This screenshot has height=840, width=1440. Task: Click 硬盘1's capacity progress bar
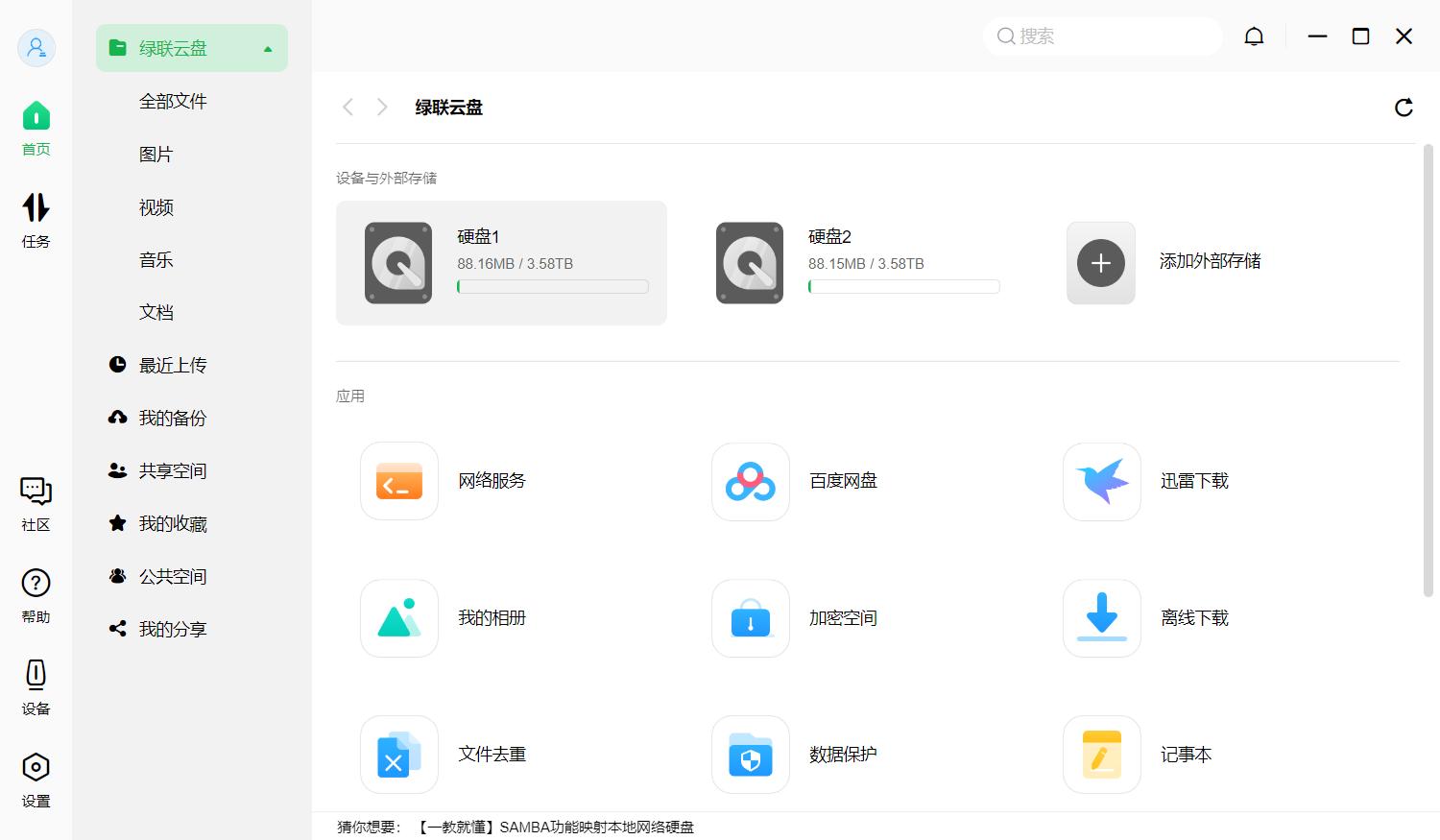552,286
